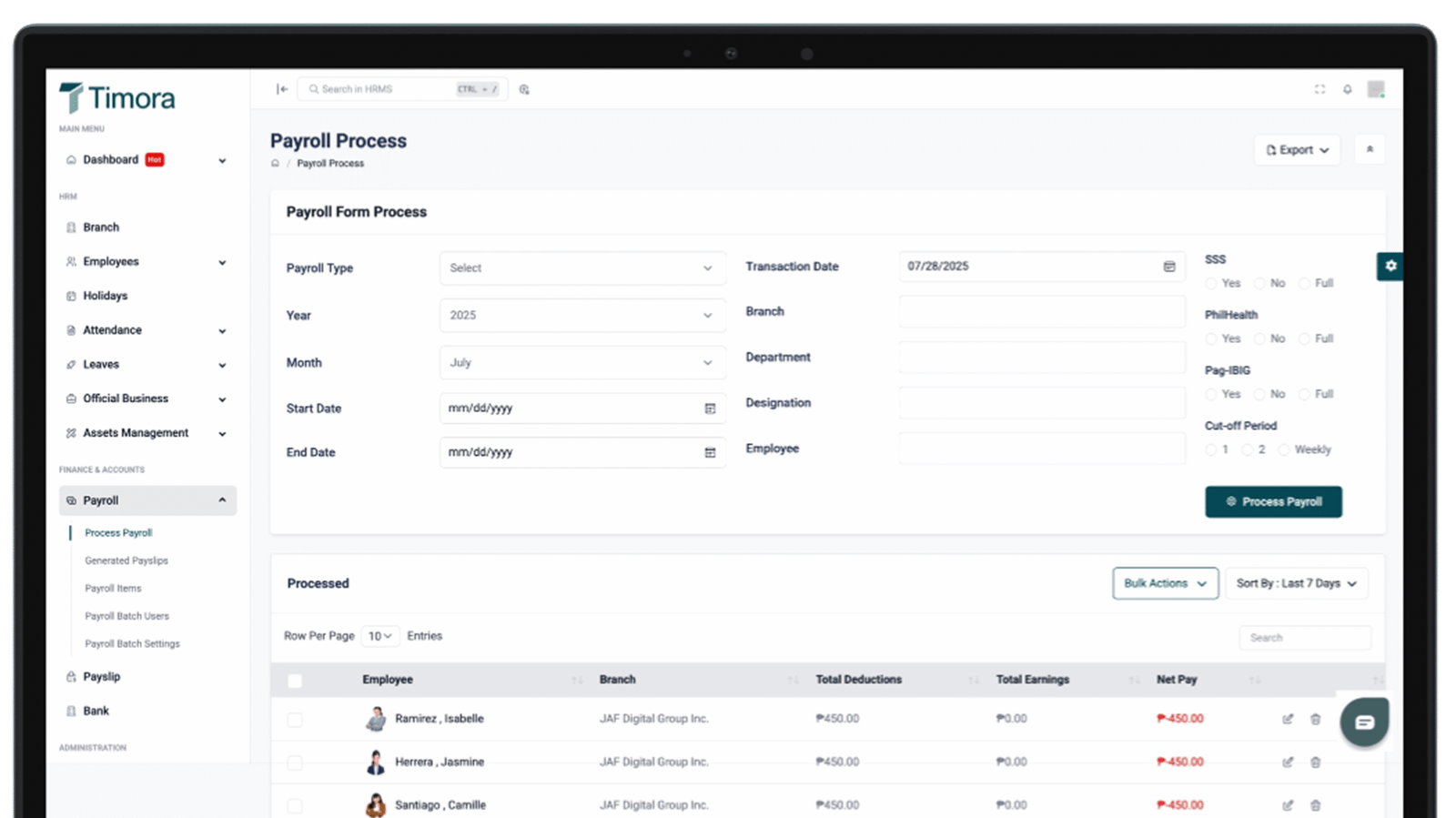Open the Month July dropdown
1456x818 pixels.
point(582,363)
